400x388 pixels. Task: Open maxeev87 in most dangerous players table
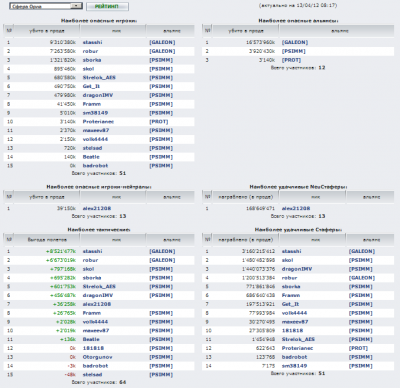(x=96, y=131)
